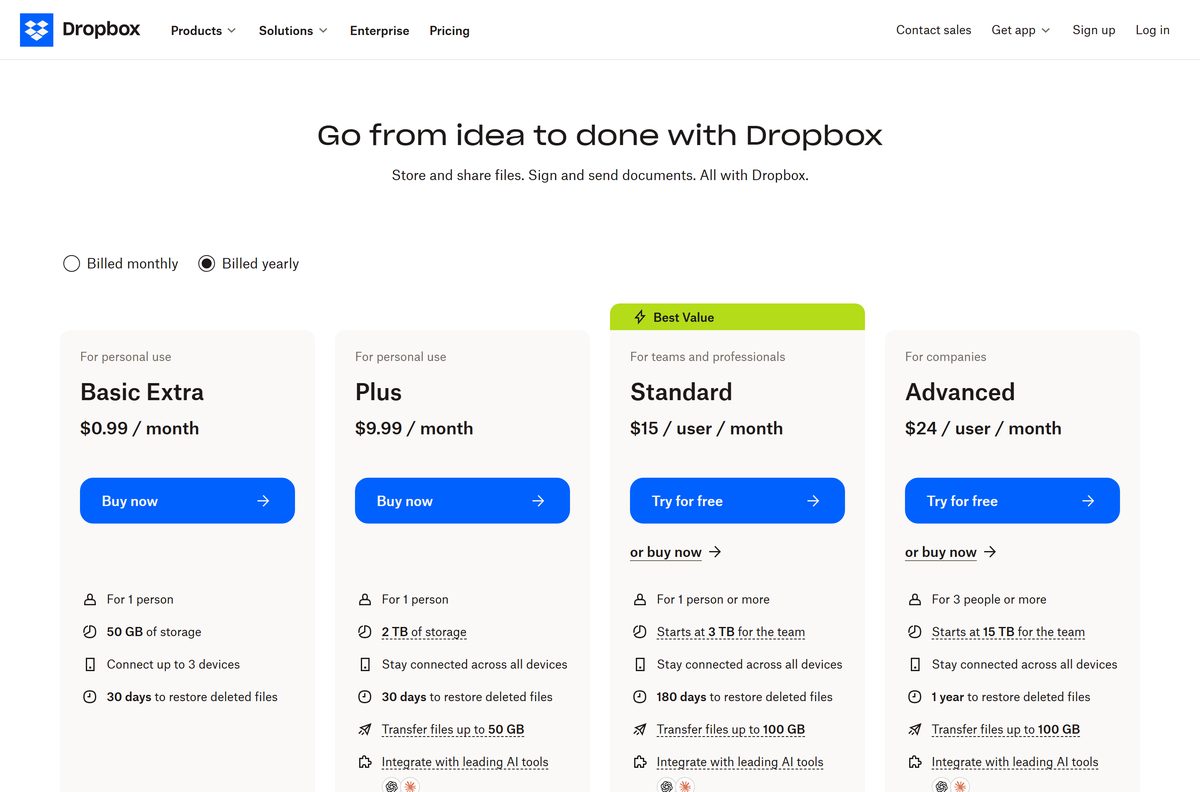
Task: Click puzzle icon in Standard AI tools row
Action: [640, 762]
